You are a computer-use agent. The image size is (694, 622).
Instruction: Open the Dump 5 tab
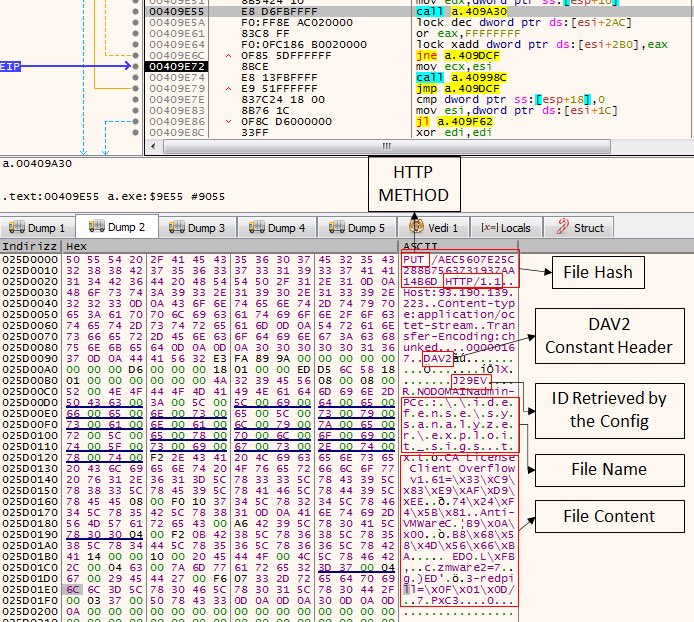point(357,228)
